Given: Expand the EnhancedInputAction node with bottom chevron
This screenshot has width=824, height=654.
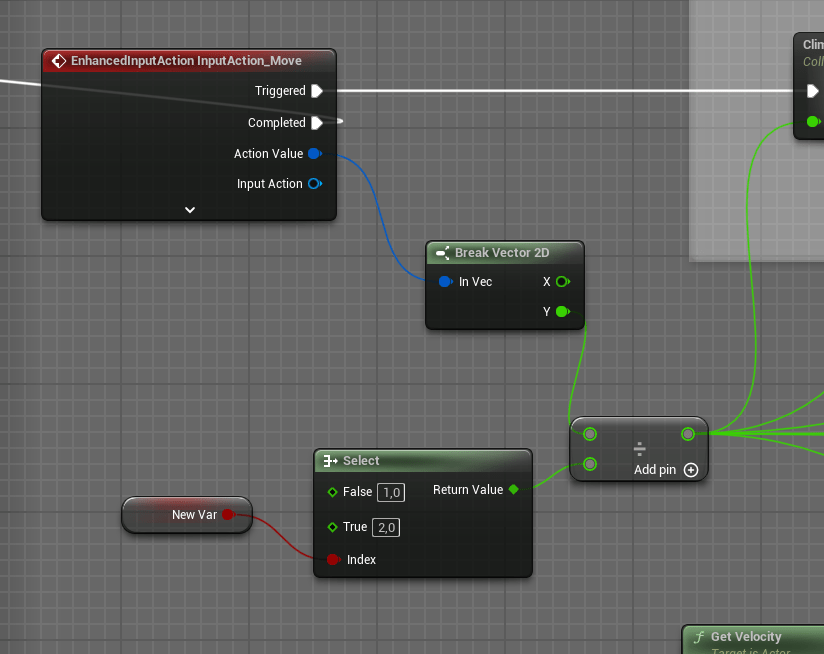Looking at the screenshot, I should click(x=189, y=210).
